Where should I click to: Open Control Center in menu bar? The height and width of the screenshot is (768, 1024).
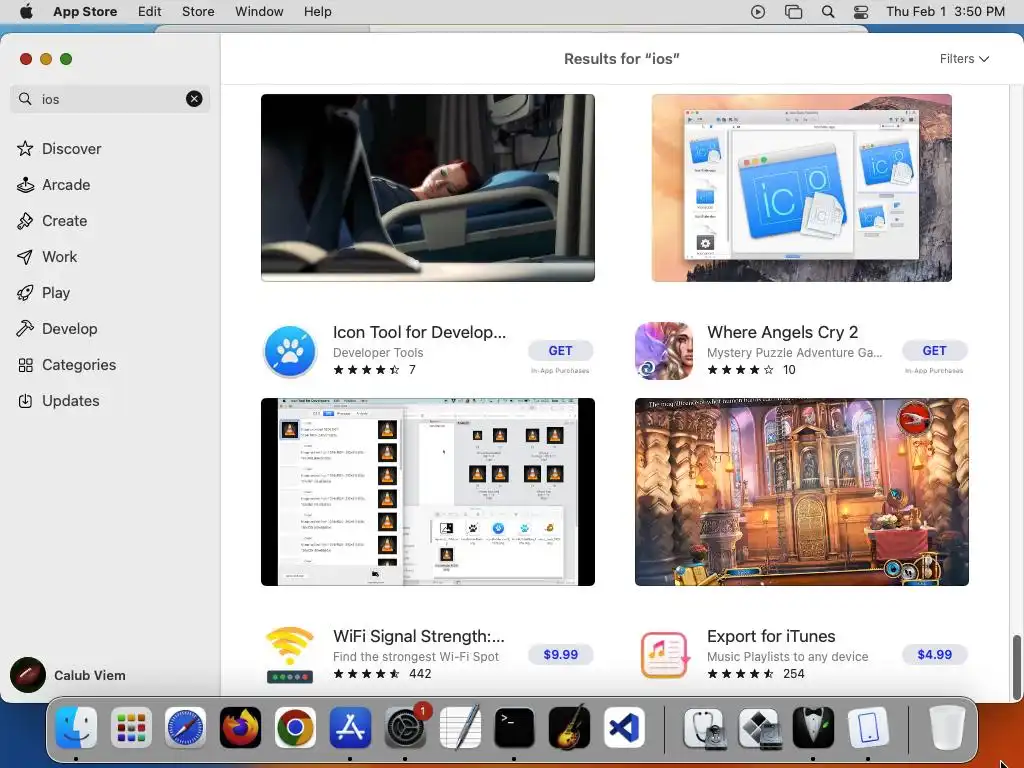(x=861, y=12)
